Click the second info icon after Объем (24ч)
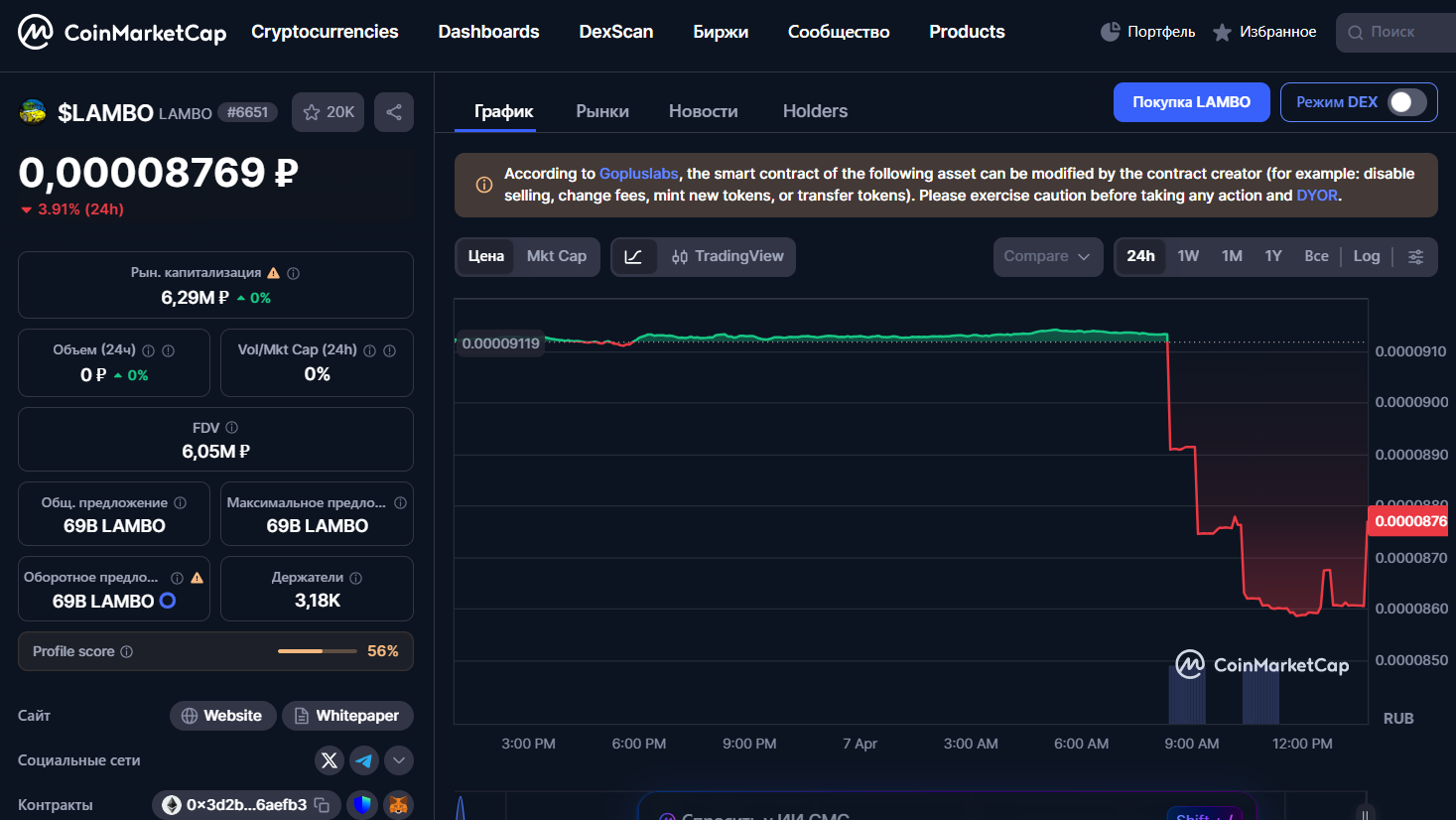This screenshot has width=1456, height=820. coord(169,350)
